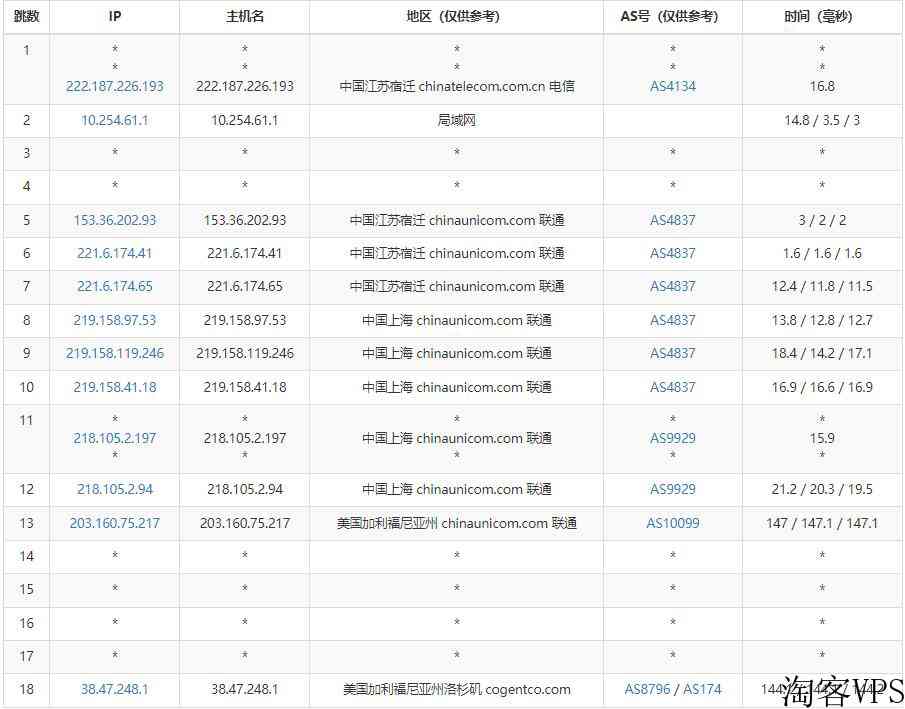Open IP link 219.158.119.246

[x=115, y=353]
